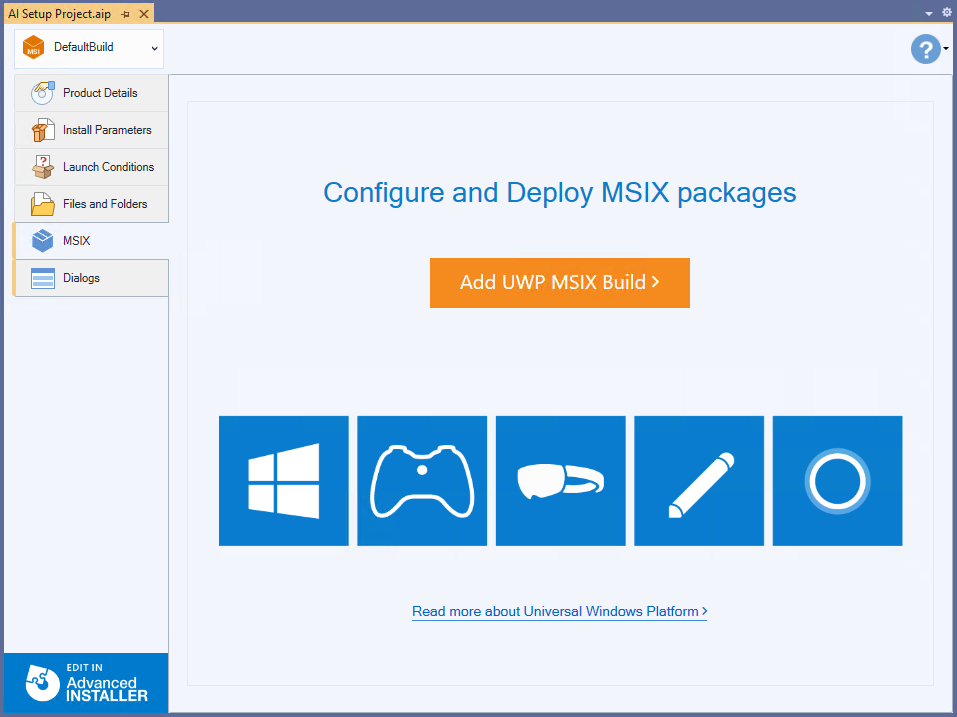The height and width of the screenshot is (717, 957).
Task: Close the AI Setup Project.aip tab
Action: (144, 13)
